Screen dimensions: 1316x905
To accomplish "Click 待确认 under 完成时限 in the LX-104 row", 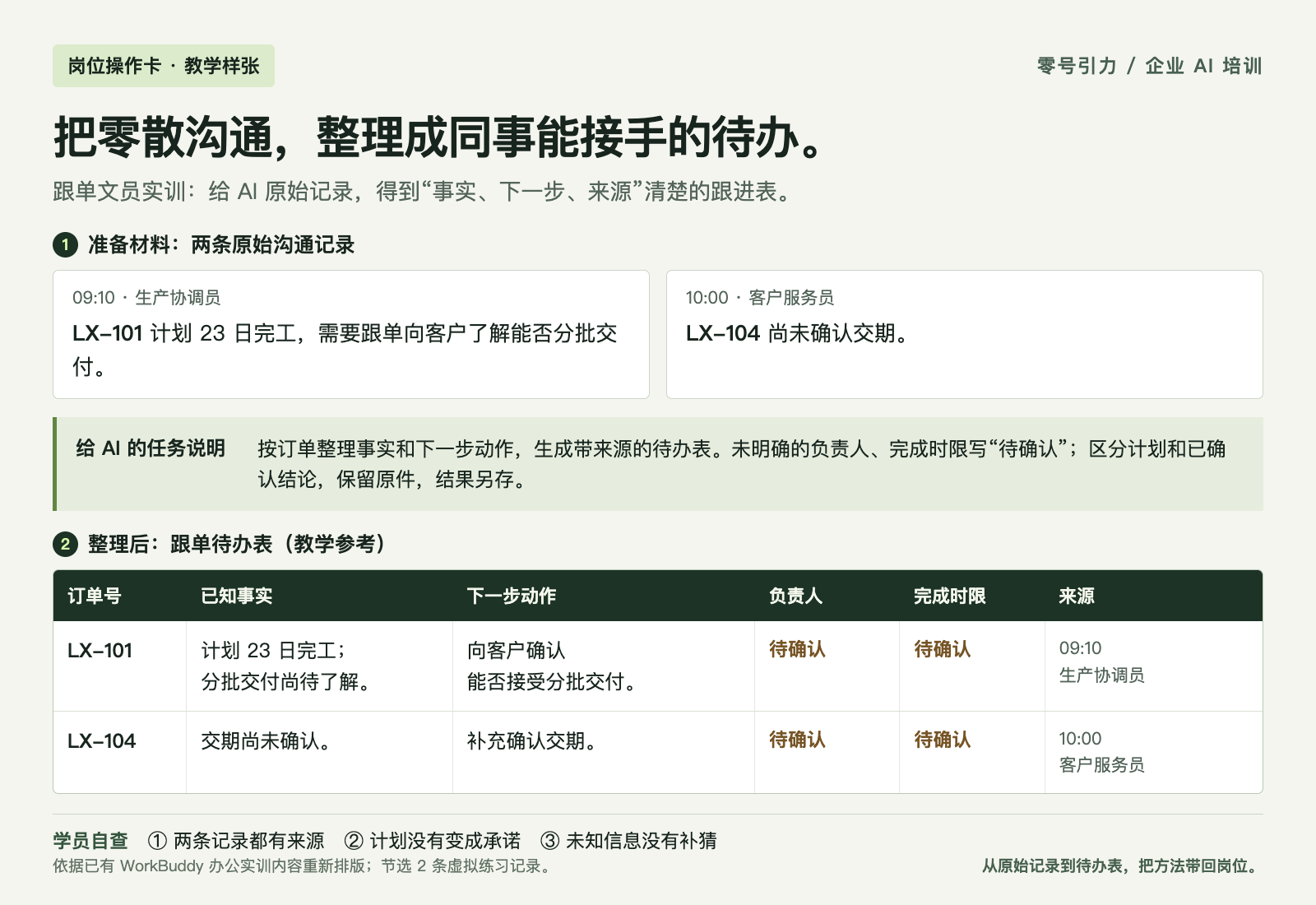I will tap(943, 740).
